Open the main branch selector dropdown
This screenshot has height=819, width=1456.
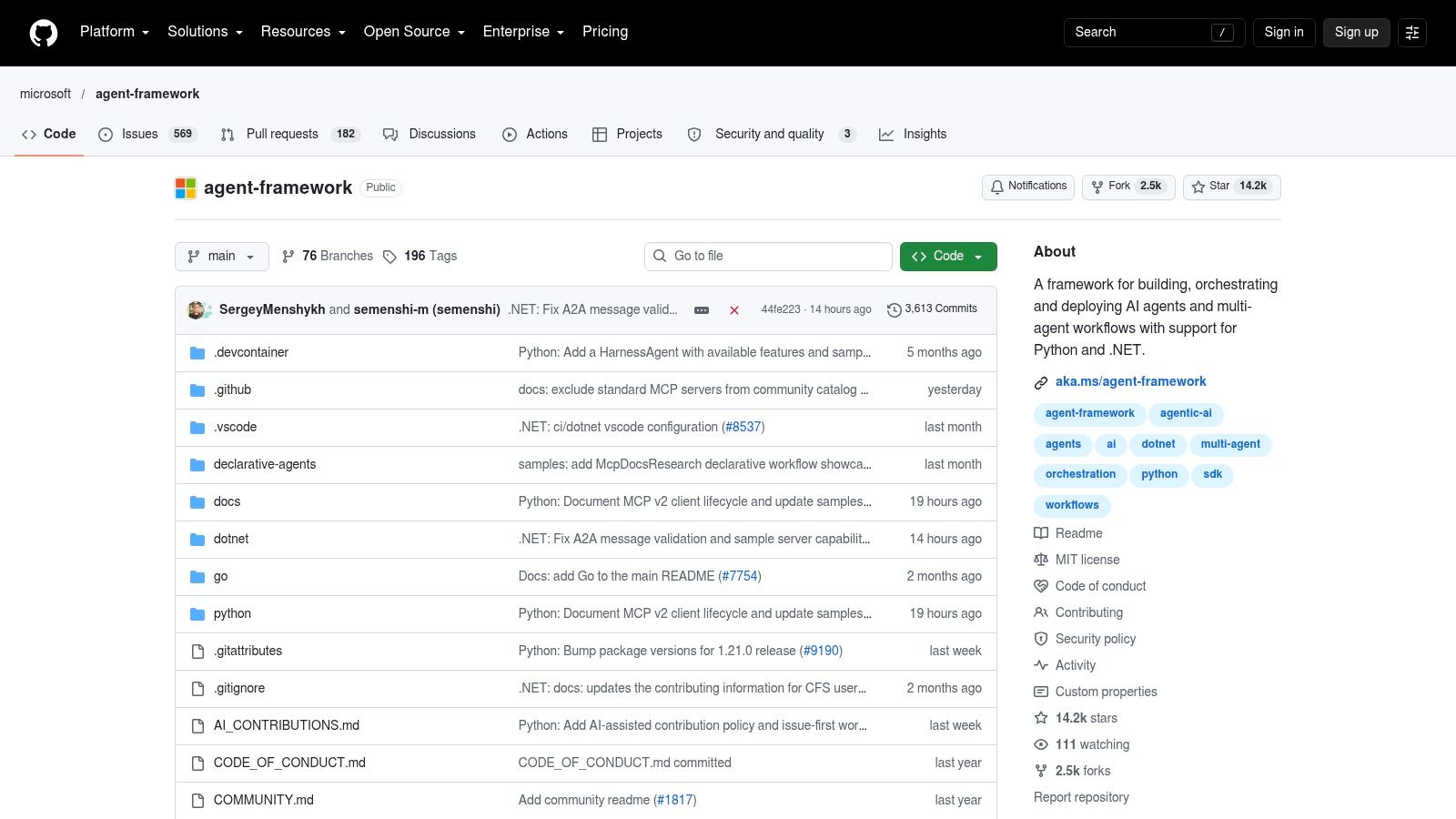222,257
